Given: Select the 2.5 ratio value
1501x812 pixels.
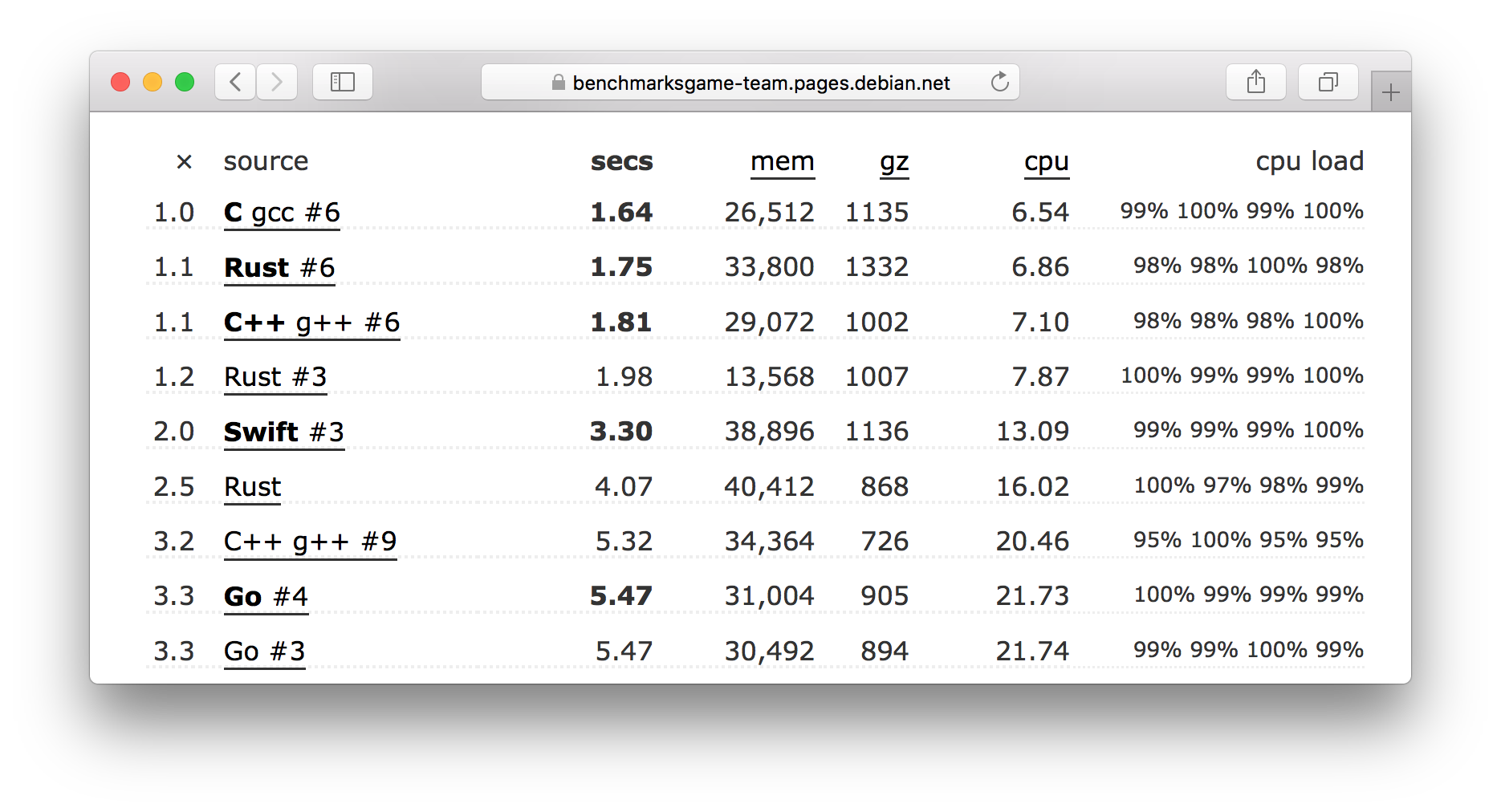Looking at the screenshot, I should (x=174, y=487).
